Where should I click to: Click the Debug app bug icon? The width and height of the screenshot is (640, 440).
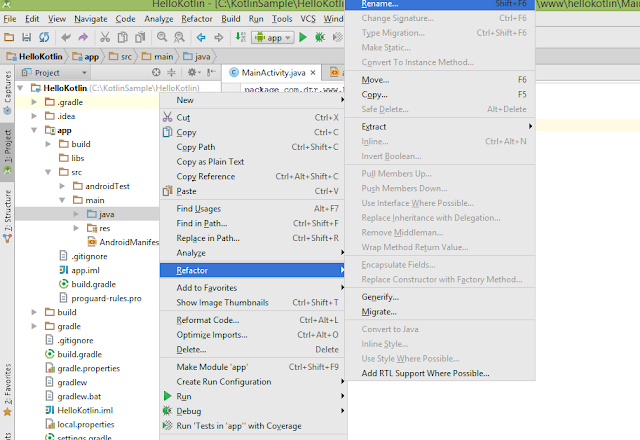[x=320, y=38]
